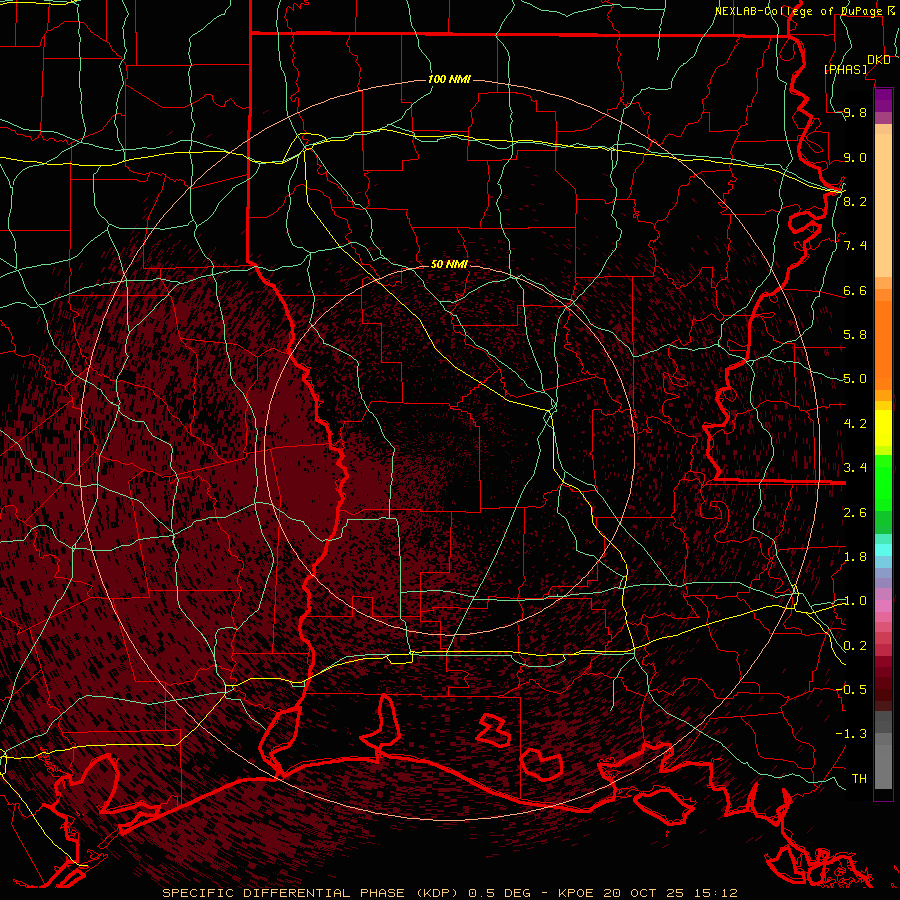900x900 pixels.
Task: Click the -0.5 legend tick label
Action: point(851,690)
